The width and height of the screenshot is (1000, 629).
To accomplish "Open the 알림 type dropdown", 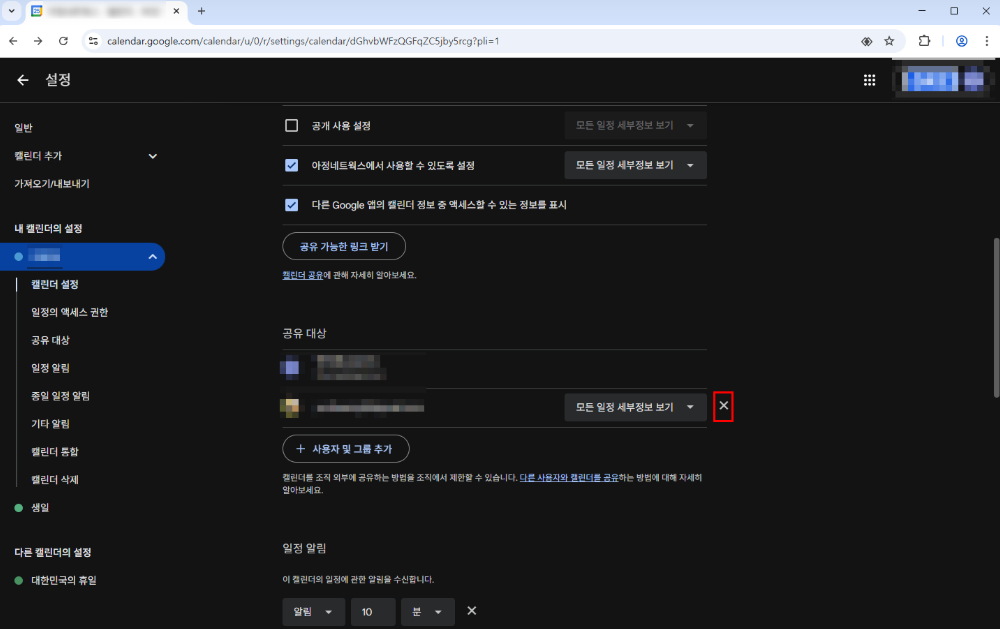I will 313,611.
